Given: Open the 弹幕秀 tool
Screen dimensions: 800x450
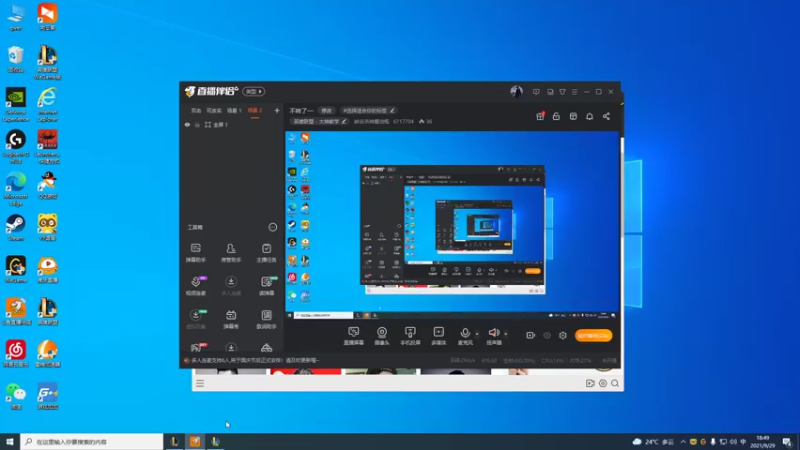Looking at the screenshot, I should click(x=231, y=319).
